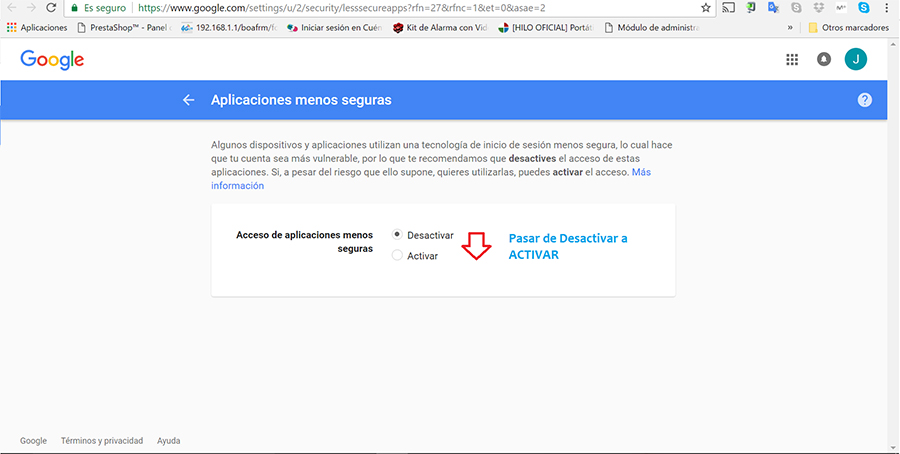Image resolution: width=900 pixels, height=454 pixels.
Task: Expand the hidden bookmarks overflow chevron
Action: coord(792,28)
